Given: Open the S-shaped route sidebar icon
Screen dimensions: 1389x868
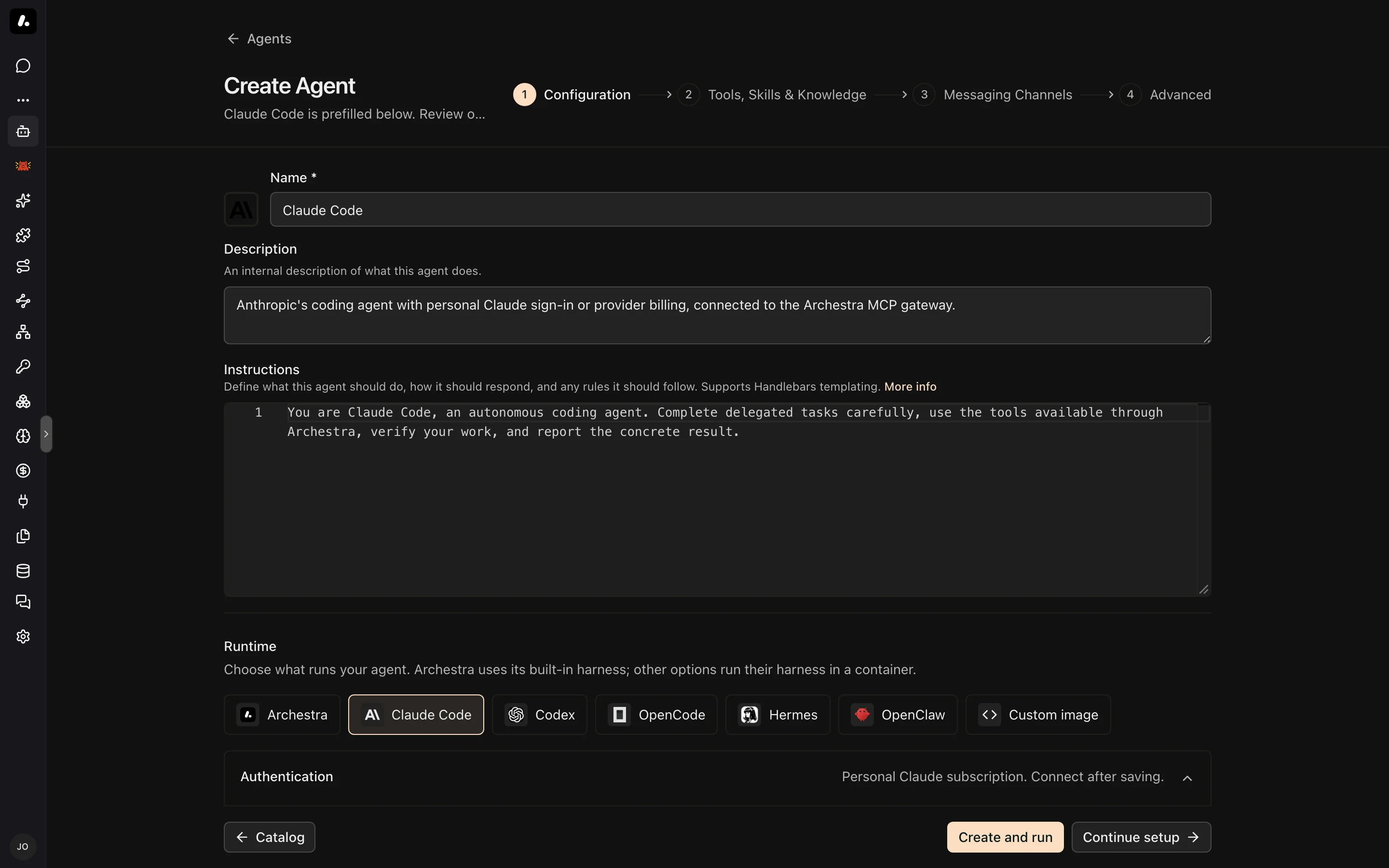Looking at the screenshot, I should point(23,266).
